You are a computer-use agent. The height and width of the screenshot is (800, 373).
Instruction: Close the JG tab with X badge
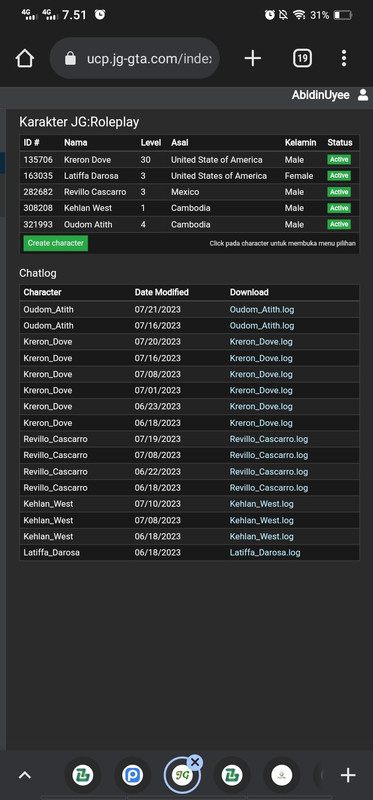click(195, 762)
